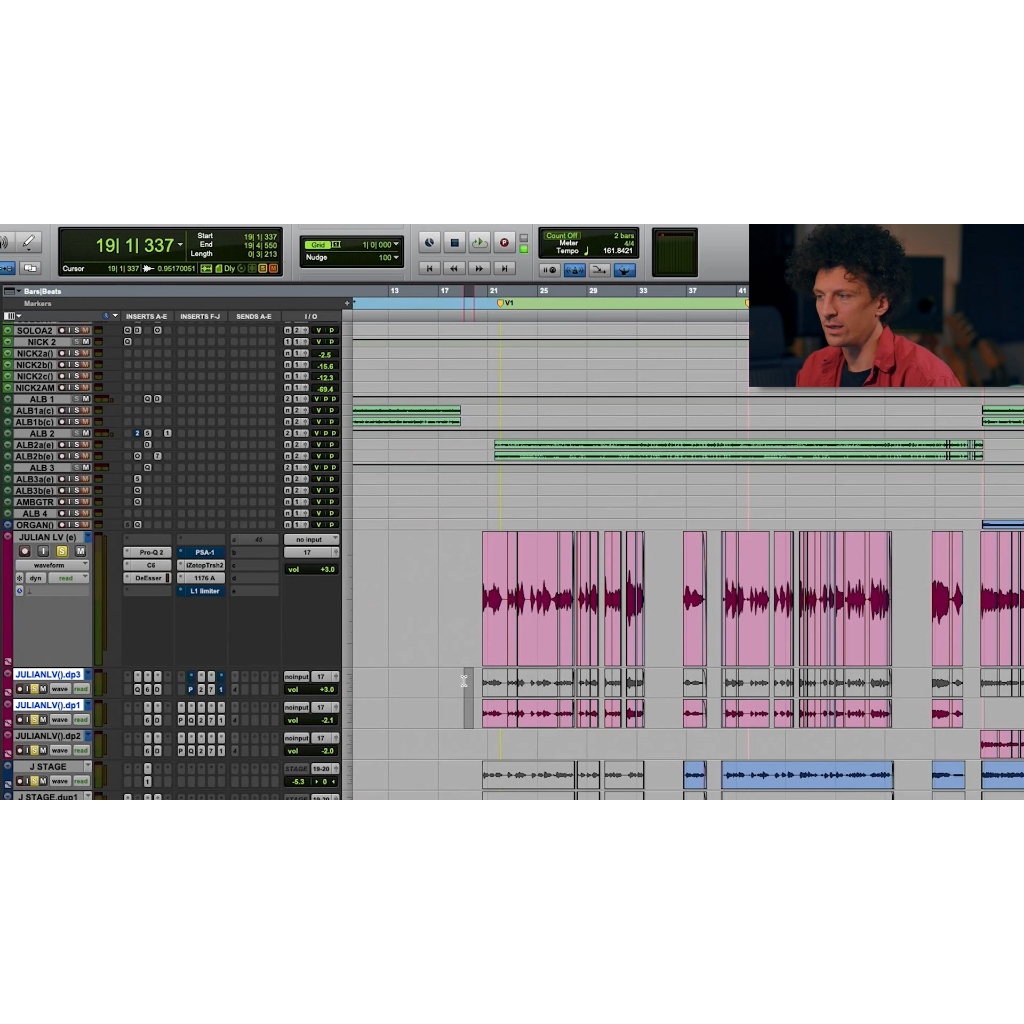Click the Rewind transport button
1024x1024 pixels.
pos(454,268)
